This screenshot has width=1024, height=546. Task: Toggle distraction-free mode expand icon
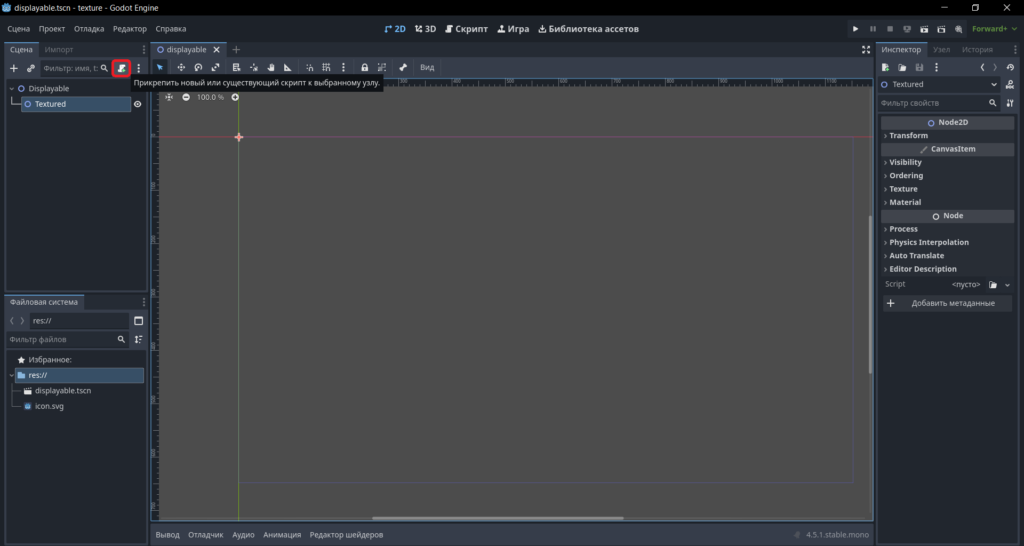[x=865, y=50]
